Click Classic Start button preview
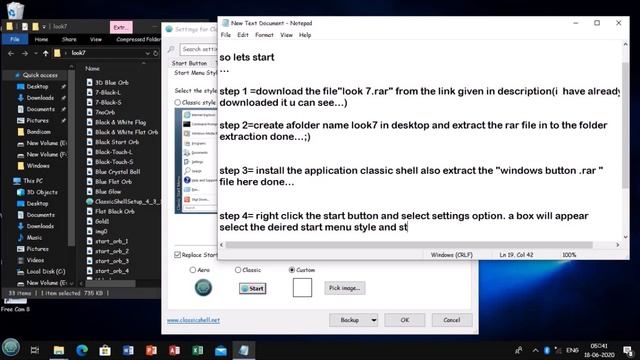The height and width of the screenshot is (360, 640). click(253, 289)
